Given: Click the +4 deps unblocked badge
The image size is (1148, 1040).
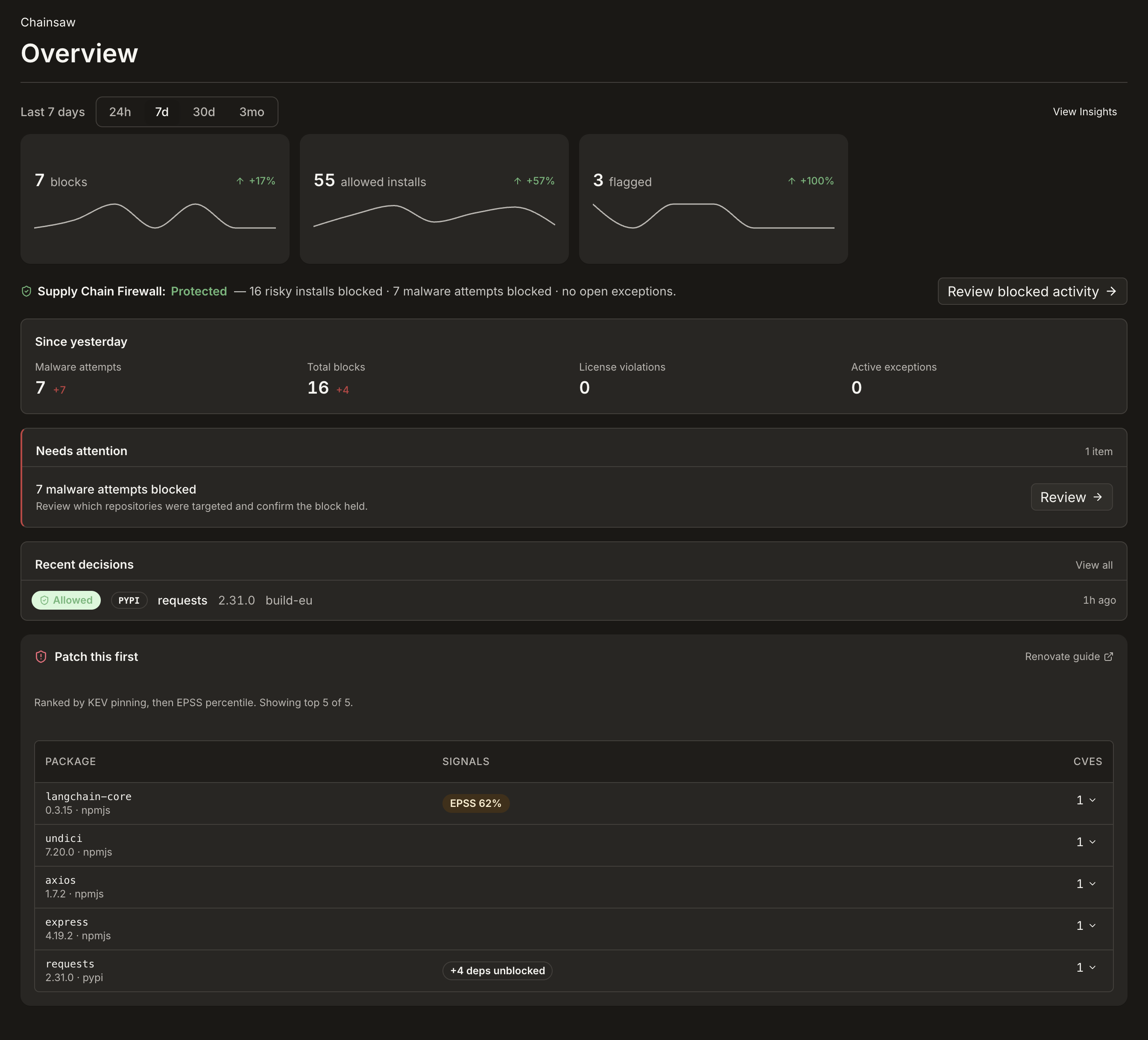Looking at the screenshot, I should (497, 970).
